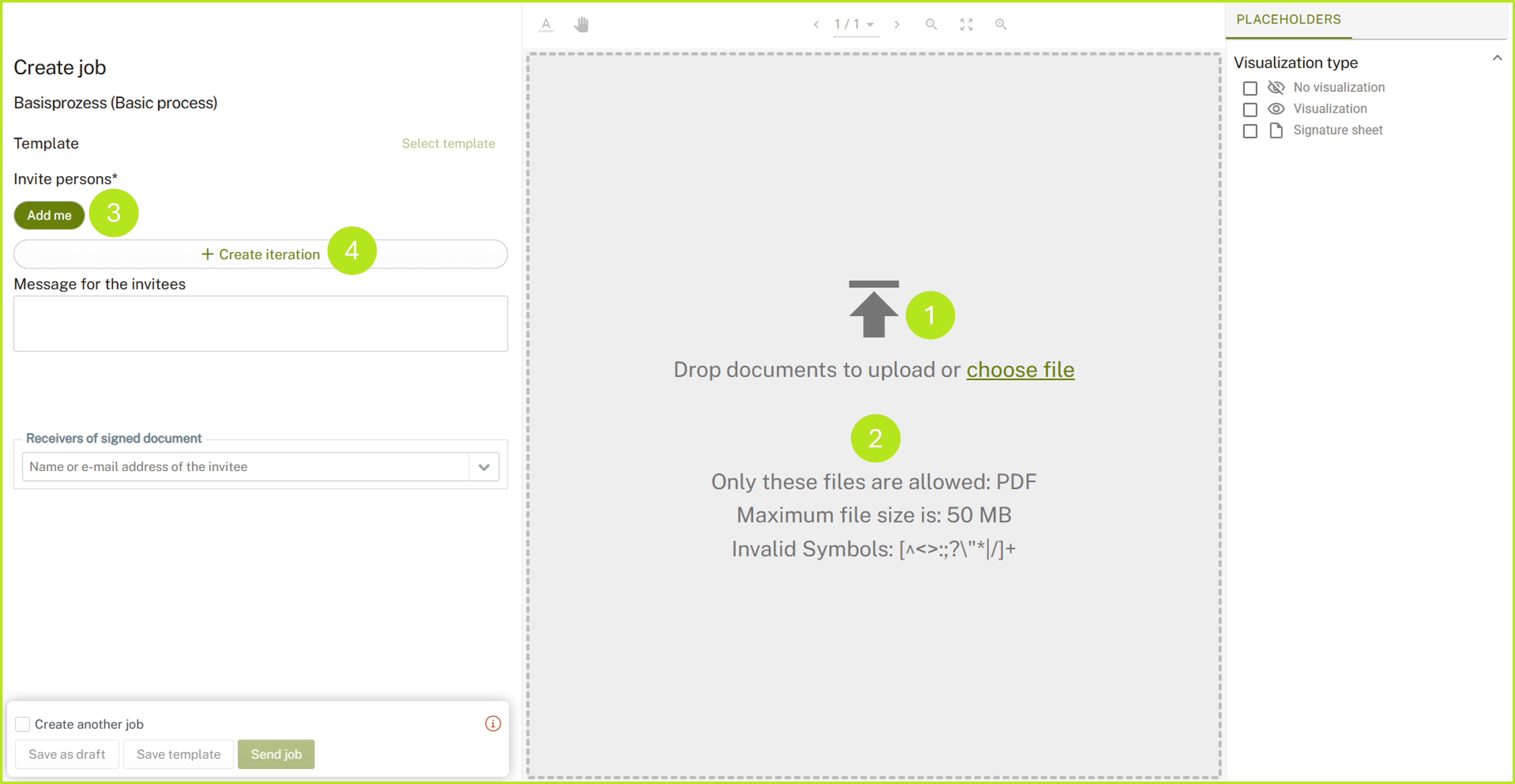This screenshot has width=1515, height=784.
Task: Enable the Signature sheet checkbox
Action: [x=1250, y=131]
